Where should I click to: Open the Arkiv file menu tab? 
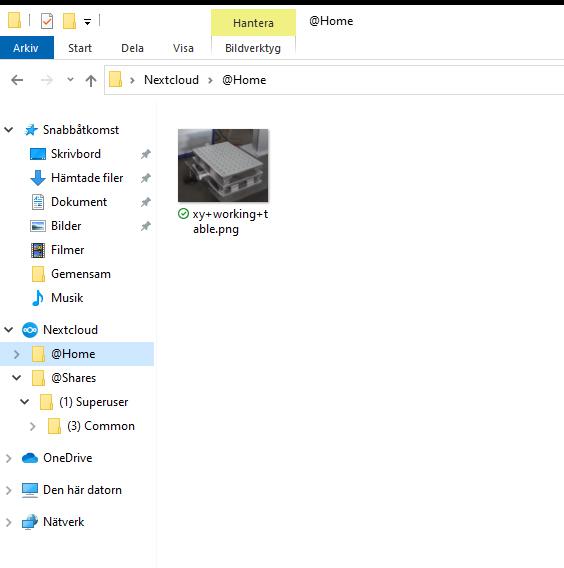(26, 48)
